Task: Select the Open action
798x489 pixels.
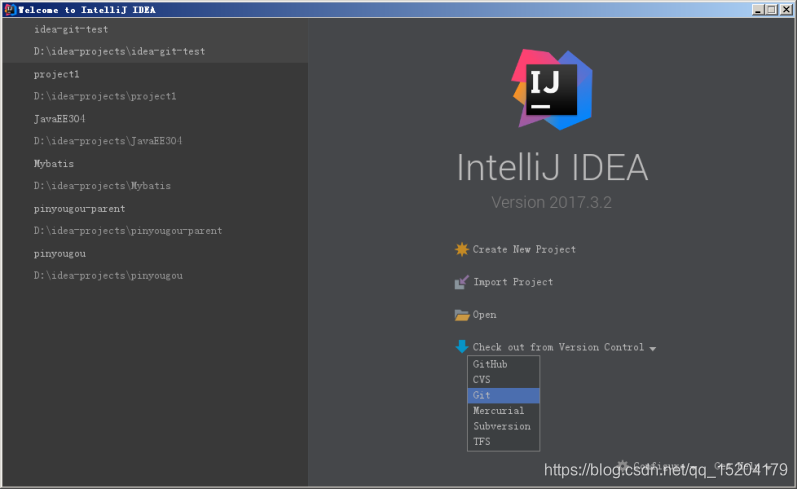Action: (484, 315)
